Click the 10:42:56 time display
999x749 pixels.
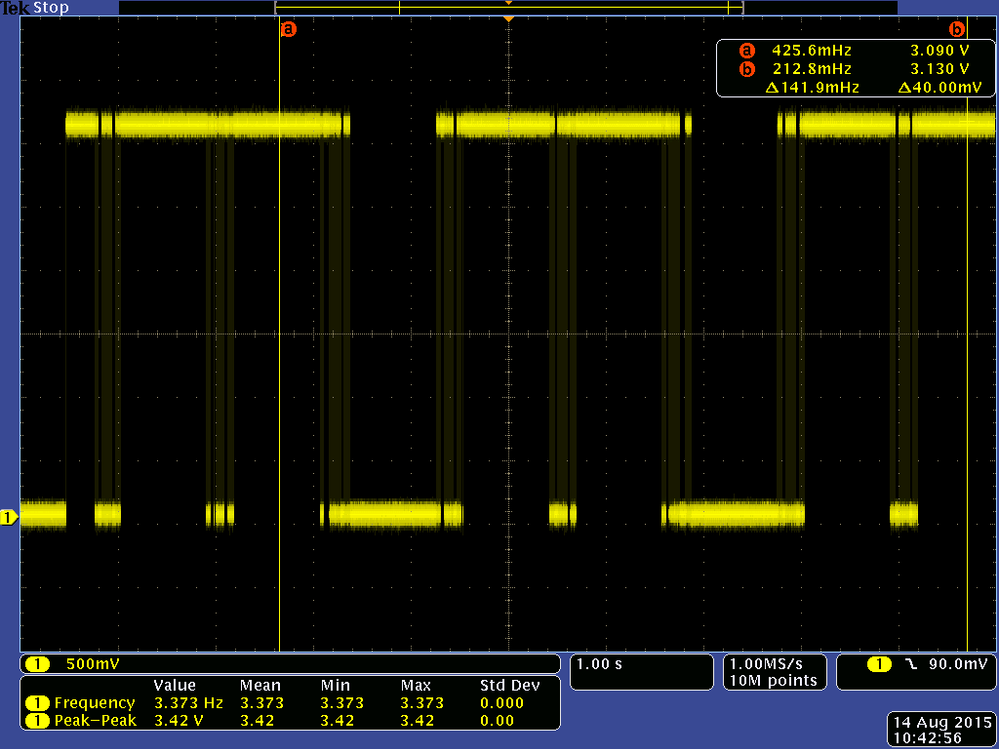pyautogui.click(x=927, y=738)
